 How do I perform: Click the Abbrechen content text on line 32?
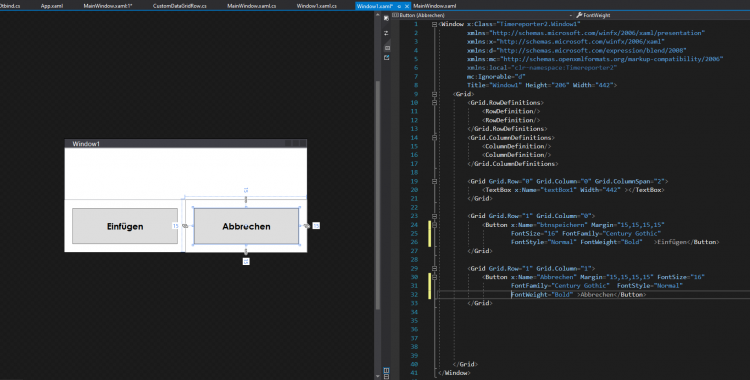point(597,294)
